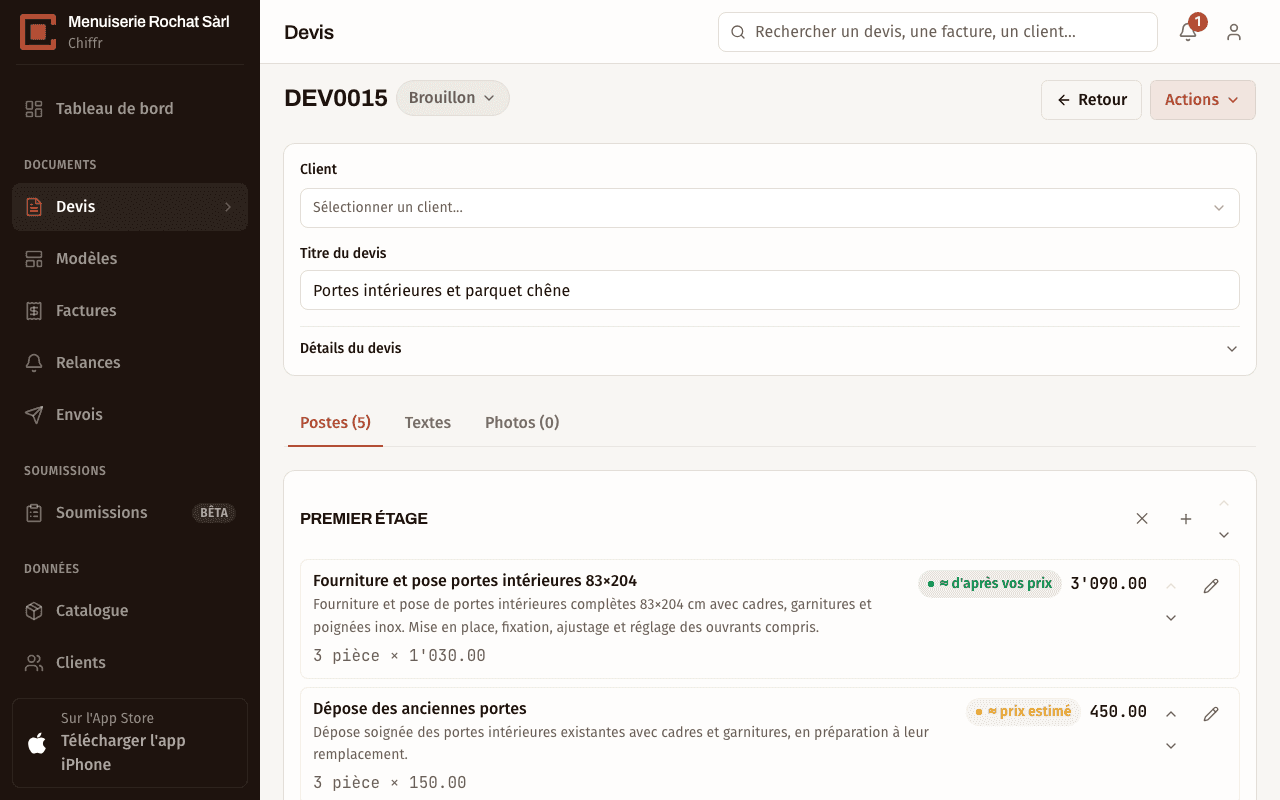Click the BÊTA badge next to Soumissions

[x=214, y=513]
